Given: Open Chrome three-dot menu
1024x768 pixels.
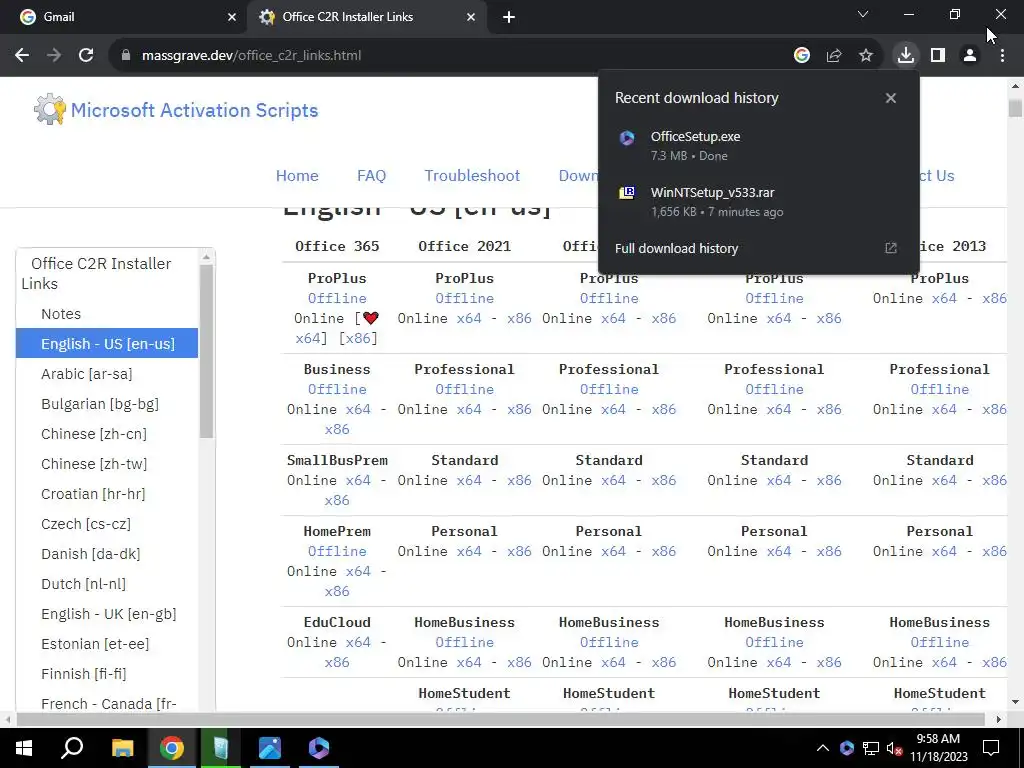Looking at the screenshot, I should [x=1002, y=56].
